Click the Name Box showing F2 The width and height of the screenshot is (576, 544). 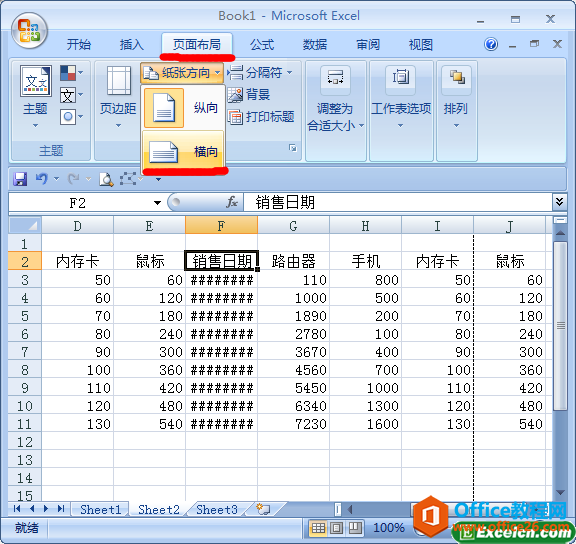point(78,203)
